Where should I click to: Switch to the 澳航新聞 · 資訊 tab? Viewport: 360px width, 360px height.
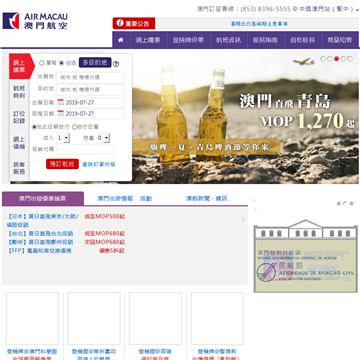click(x=207, y=199)
